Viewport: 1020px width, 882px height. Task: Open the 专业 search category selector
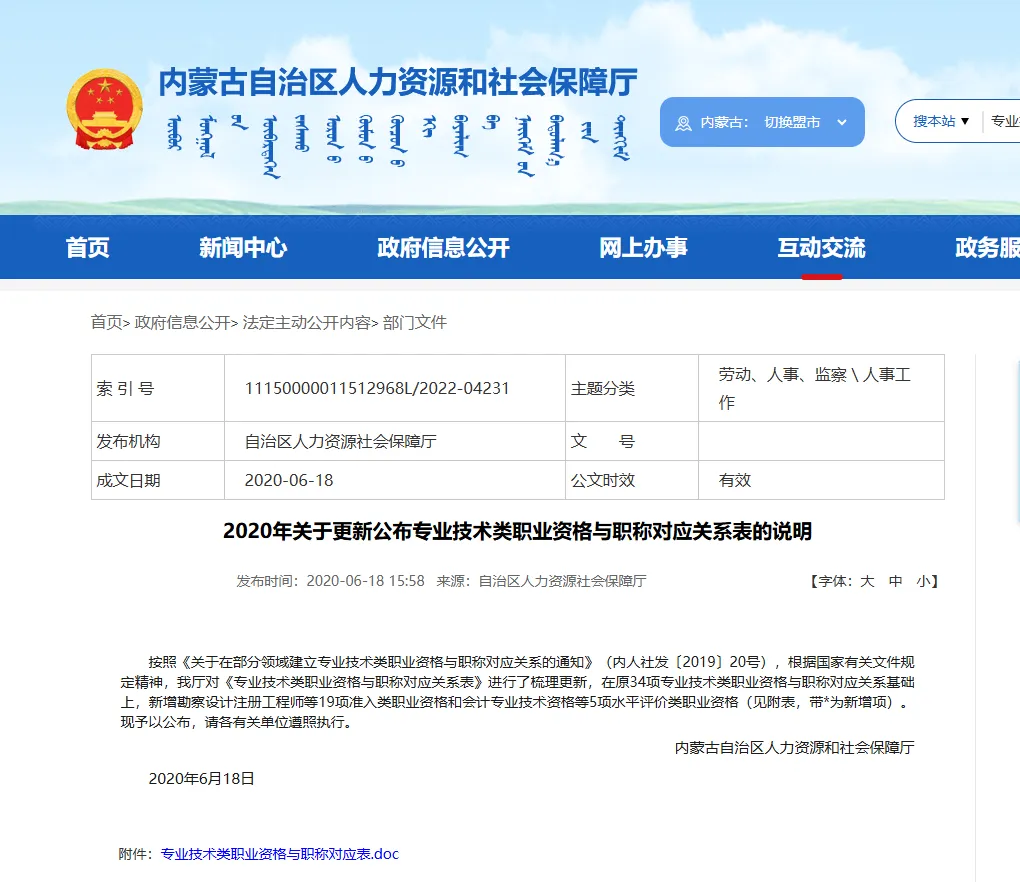click(1005, 120)
